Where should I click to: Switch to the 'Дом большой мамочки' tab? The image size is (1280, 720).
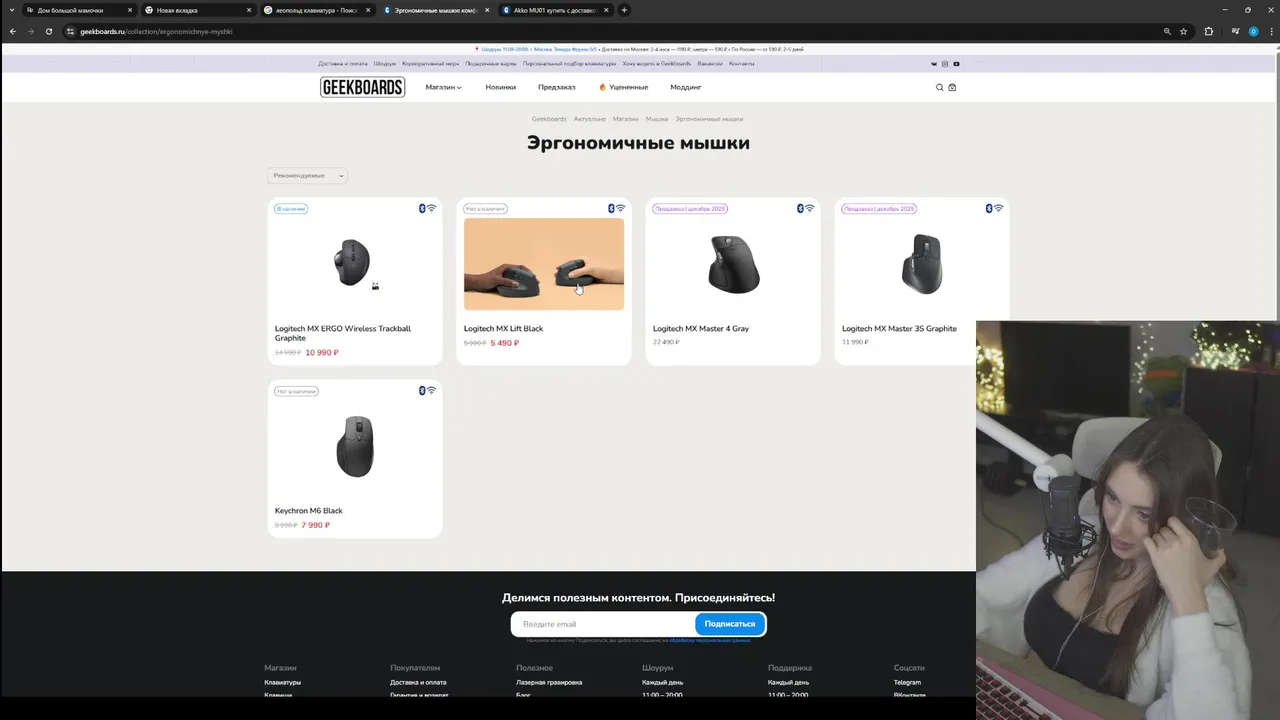coord(78,10)
